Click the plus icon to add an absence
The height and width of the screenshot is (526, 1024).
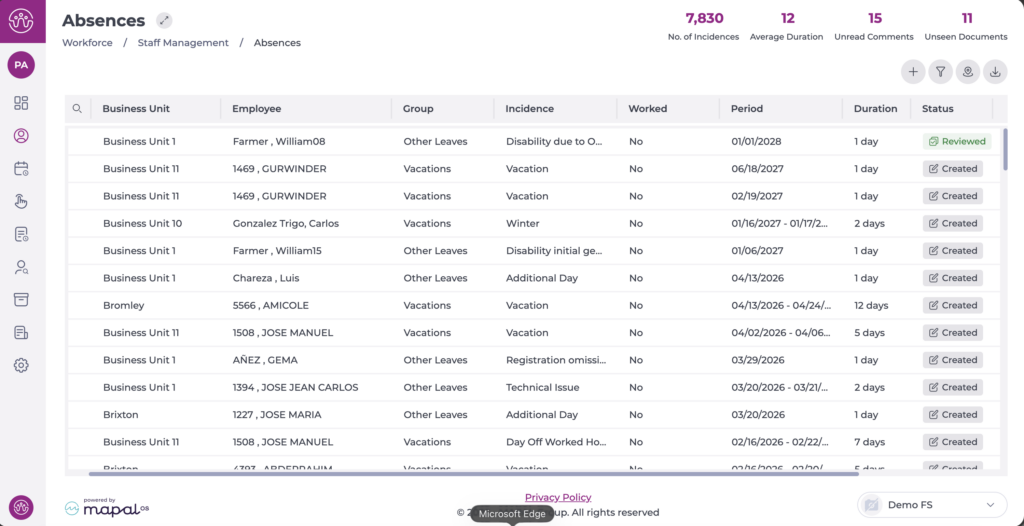(x=912, y=71)
